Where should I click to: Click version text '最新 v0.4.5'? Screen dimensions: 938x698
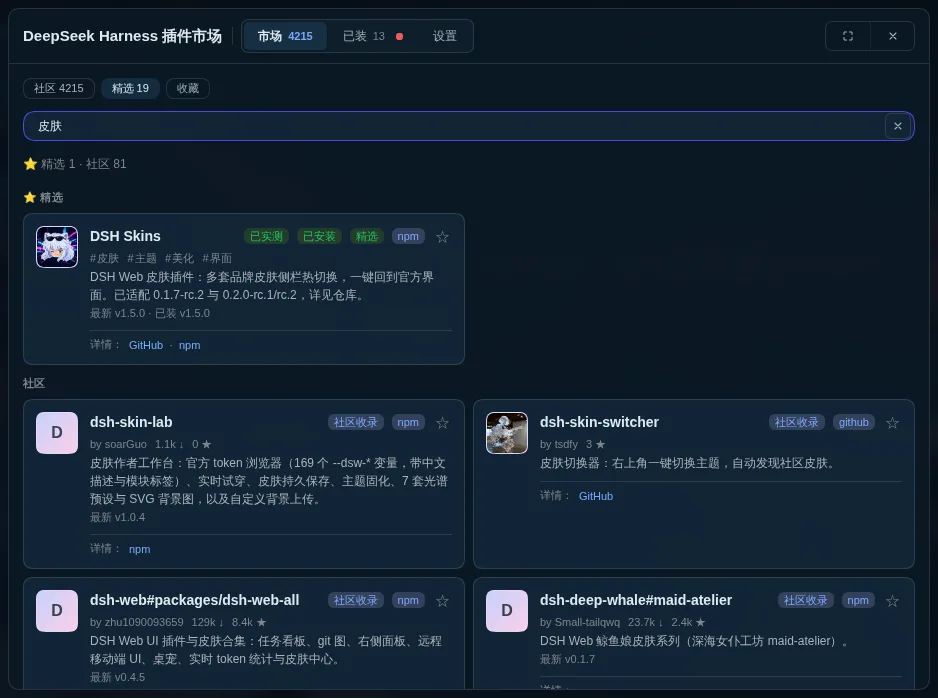click(117, 677)
